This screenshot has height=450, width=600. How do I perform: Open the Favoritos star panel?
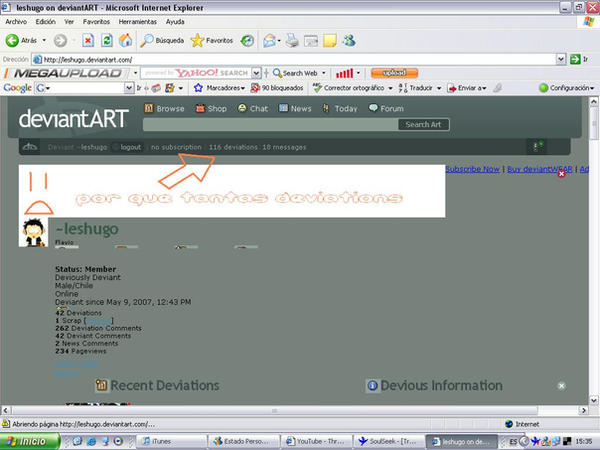click(212, 40)
